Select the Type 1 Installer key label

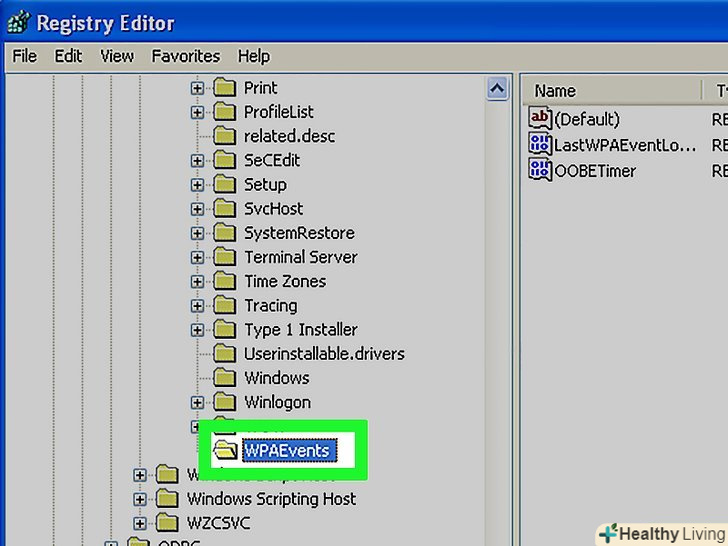[301, 330]
